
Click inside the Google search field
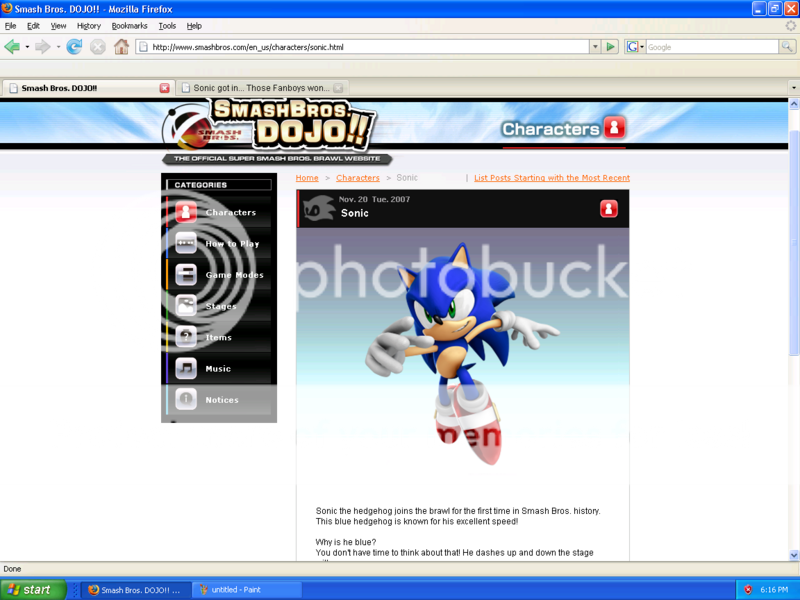click(710, 47)
